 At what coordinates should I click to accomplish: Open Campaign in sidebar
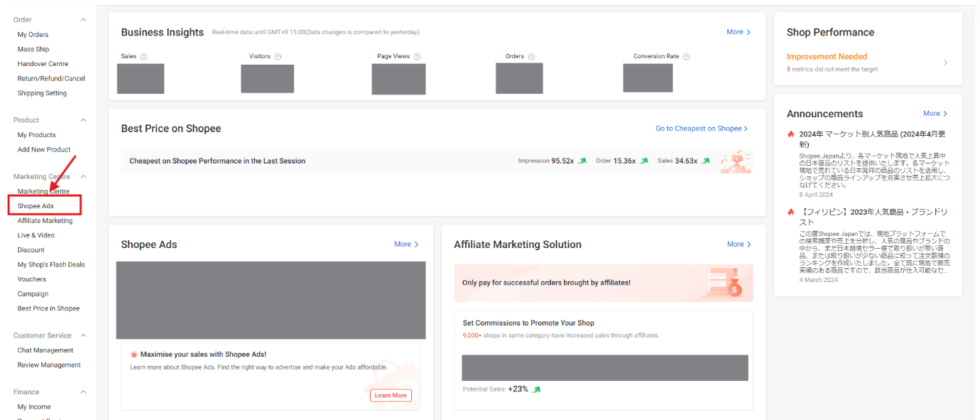32,294
